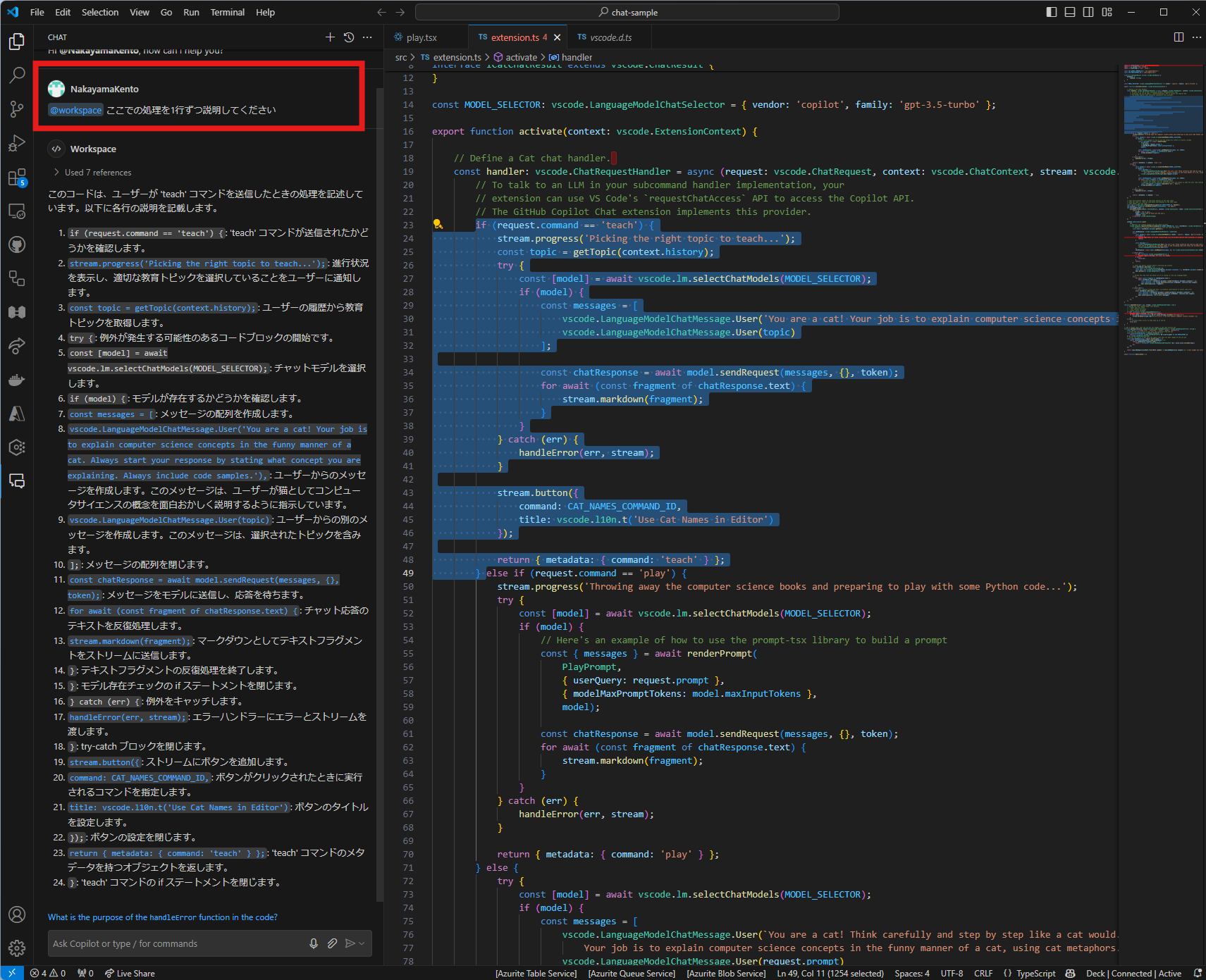
Task: Click Azurite Blob Service status item
Action: click(726, 973)
